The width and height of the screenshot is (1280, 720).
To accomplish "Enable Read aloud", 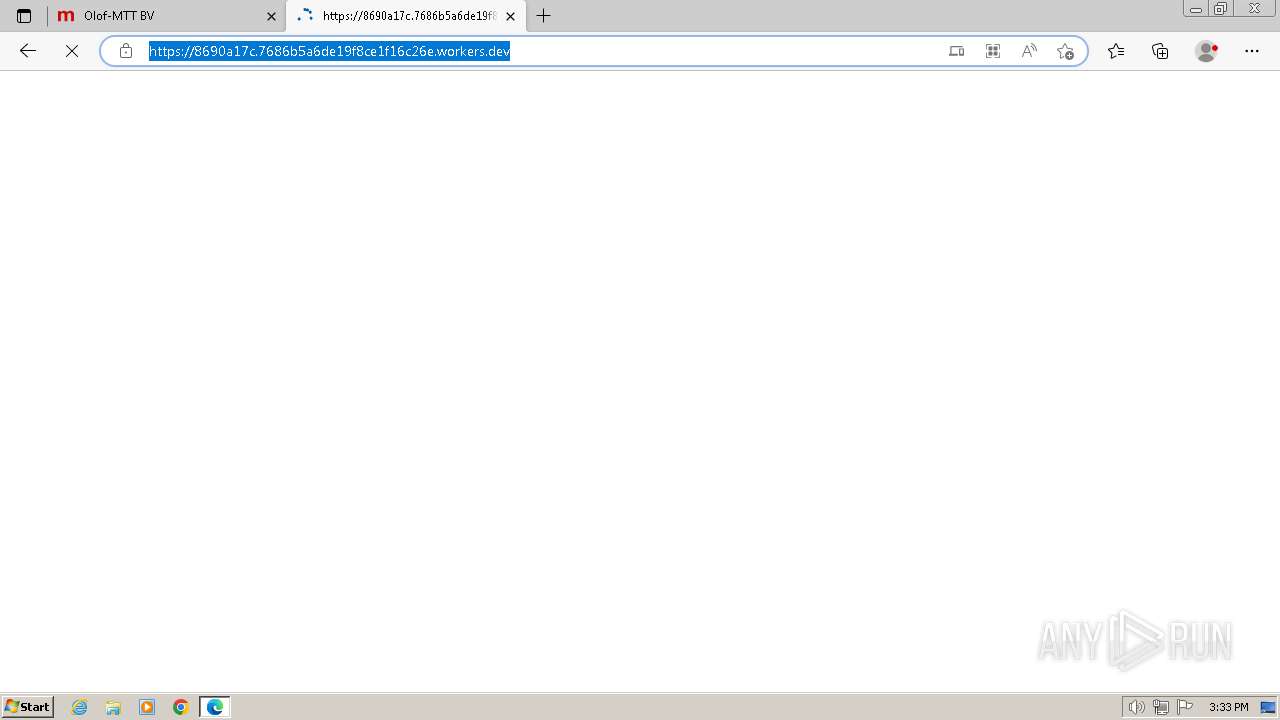I will [x=1029, y=51].
